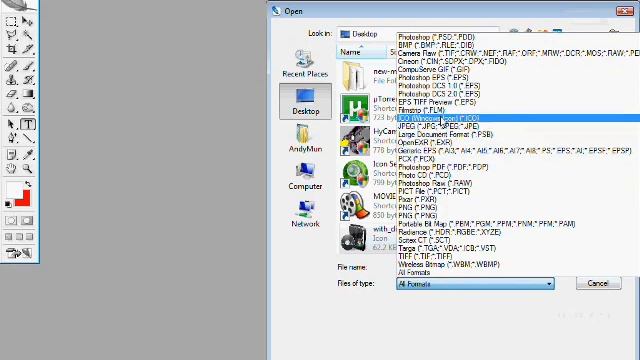640x360 pixels.
Task: Select the Blur tool
Action: [x=11, y=108]
